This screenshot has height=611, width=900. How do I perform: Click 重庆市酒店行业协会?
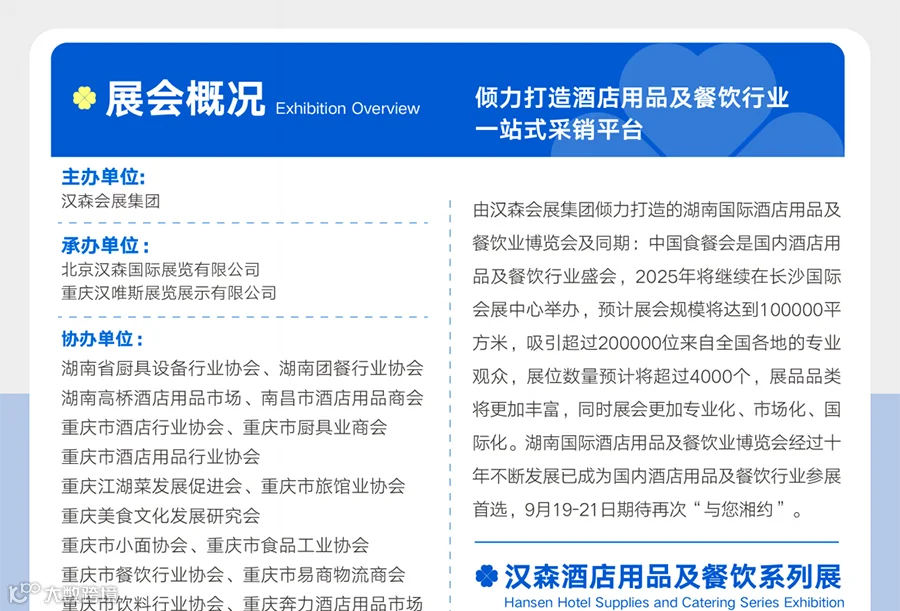[x=142, y=427]
